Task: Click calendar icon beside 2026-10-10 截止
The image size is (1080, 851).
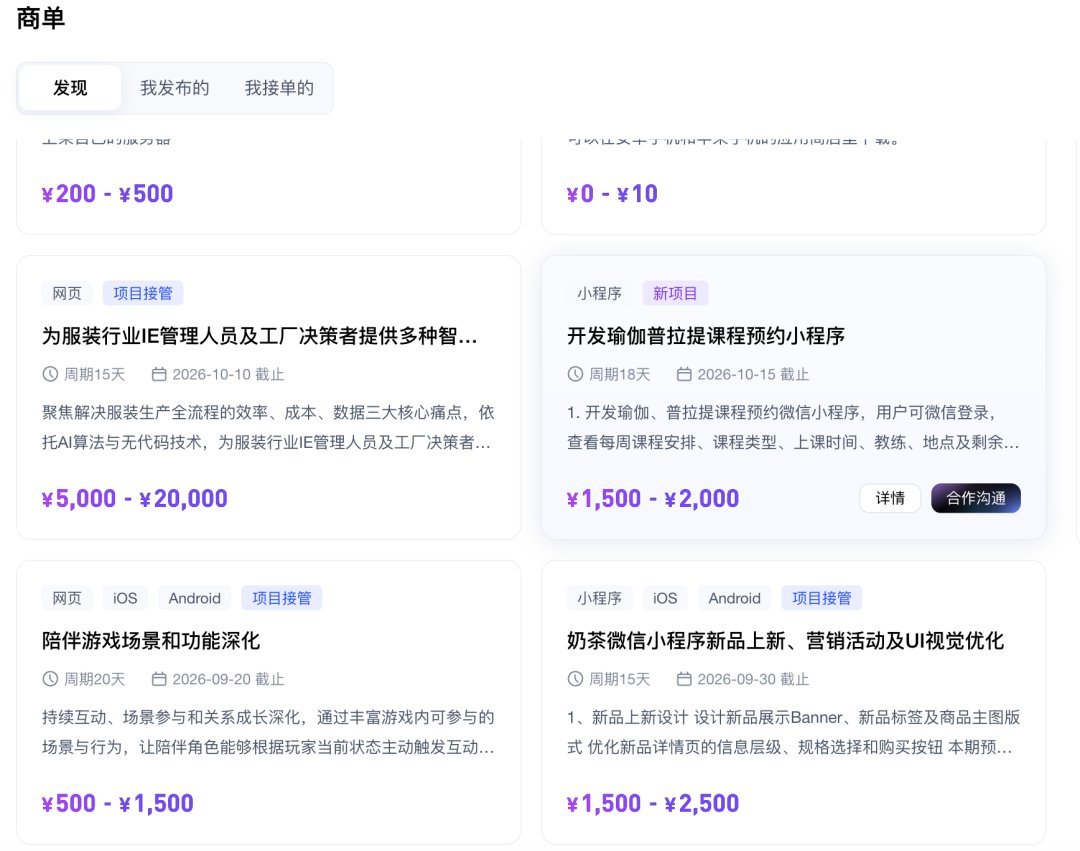Action: (159, 375)
